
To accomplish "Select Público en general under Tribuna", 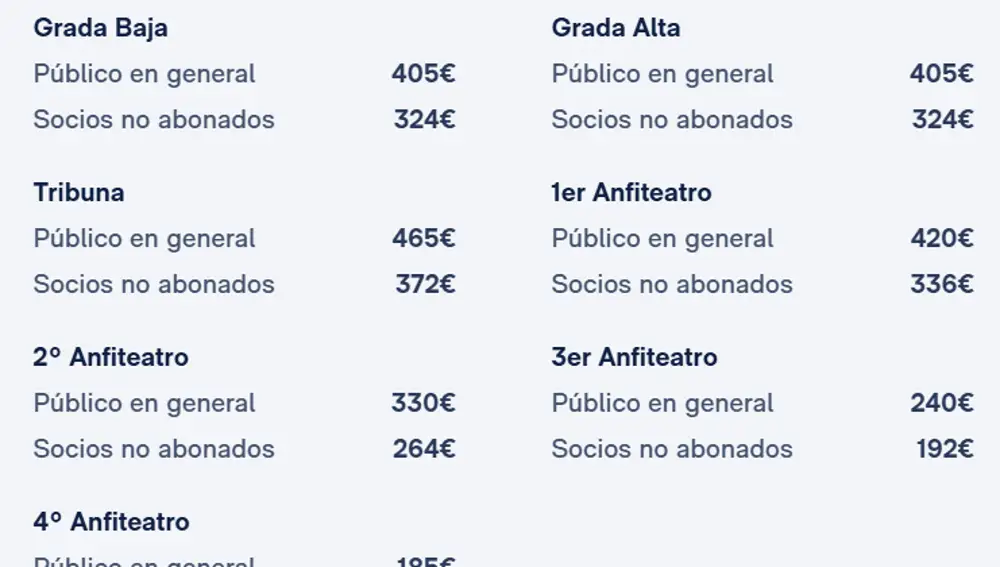I will pos(145,239).
